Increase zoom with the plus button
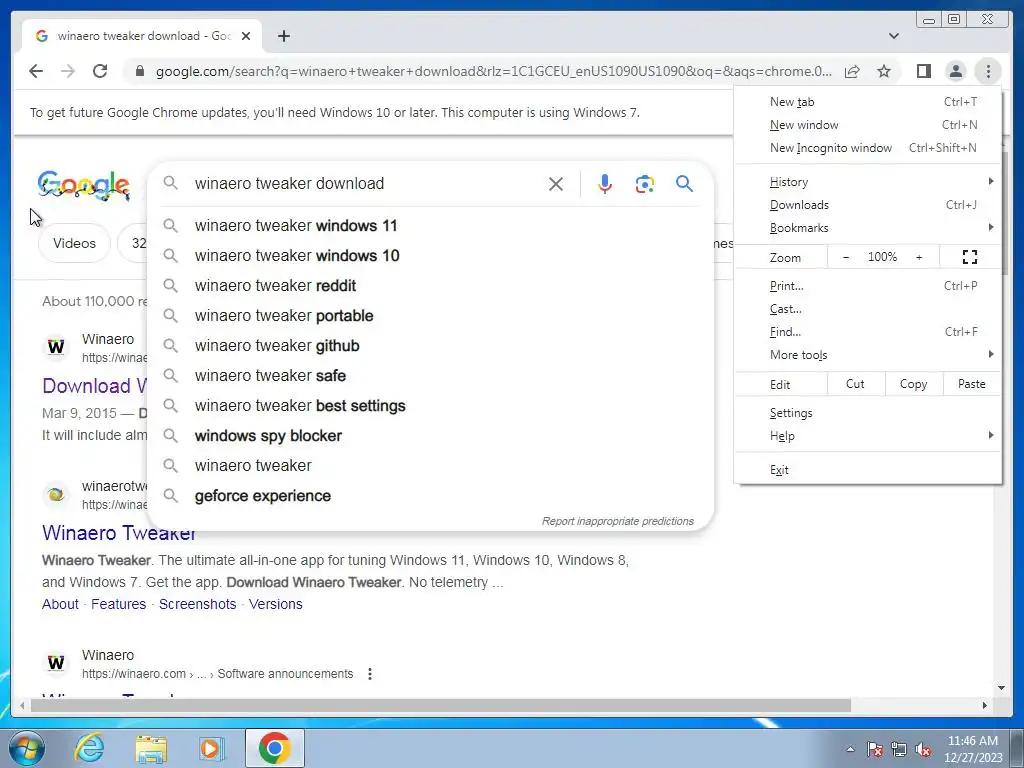This screenshot has width=1024, height=768. click(x=919, y=257)
